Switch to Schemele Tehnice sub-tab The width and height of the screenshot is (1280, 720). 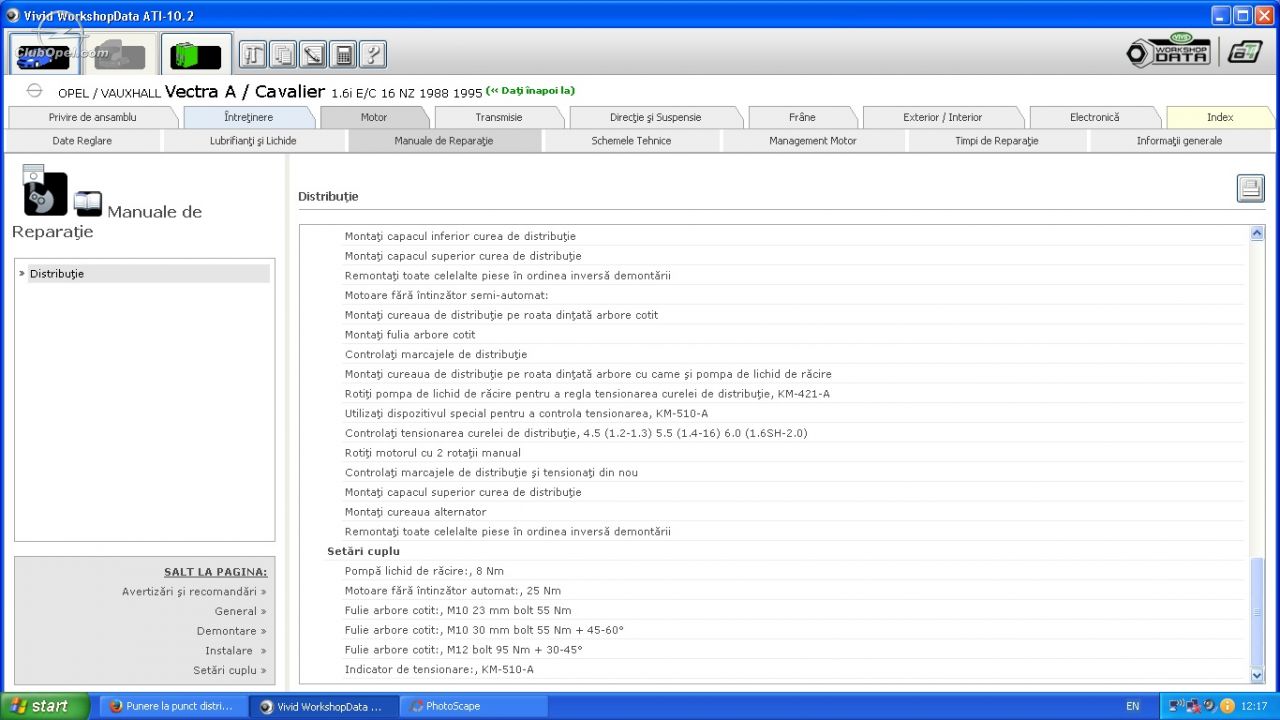[x=631, y=141]
